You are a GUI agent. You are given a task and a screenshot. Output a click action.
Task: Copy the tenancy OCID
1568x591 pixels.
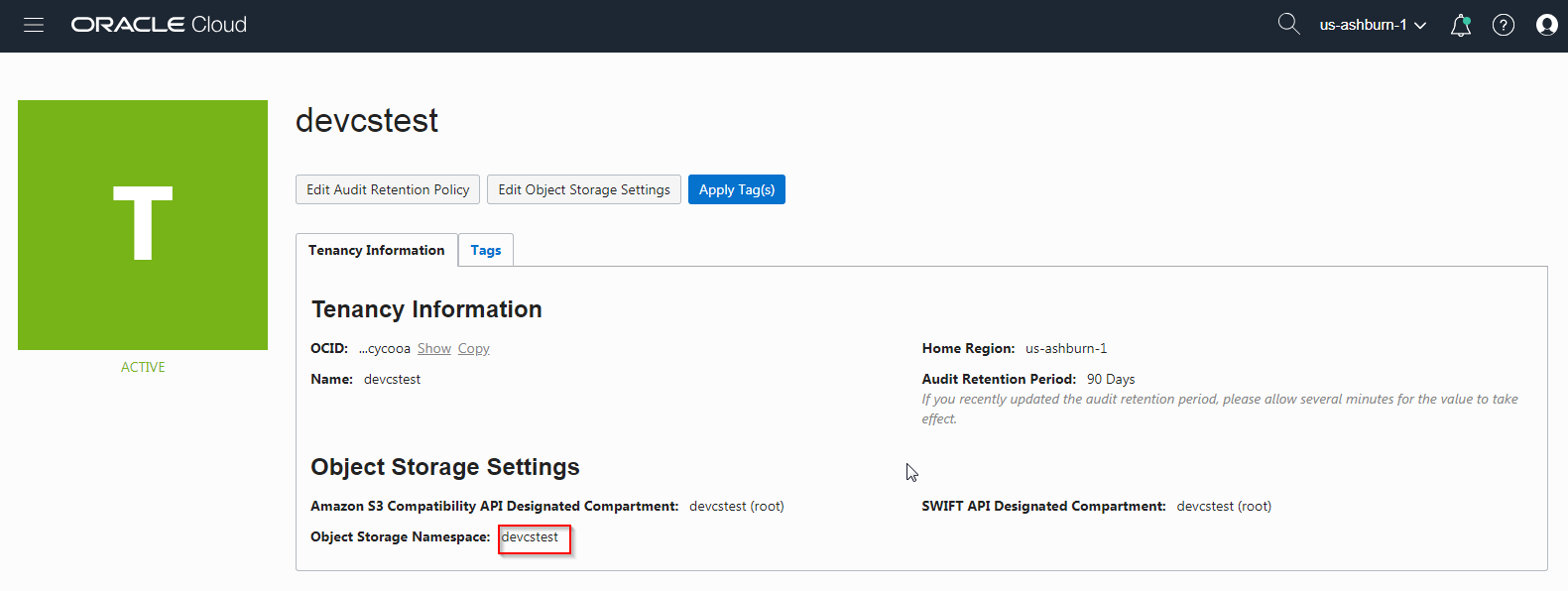pyautogui.click(x=473, y=349)
